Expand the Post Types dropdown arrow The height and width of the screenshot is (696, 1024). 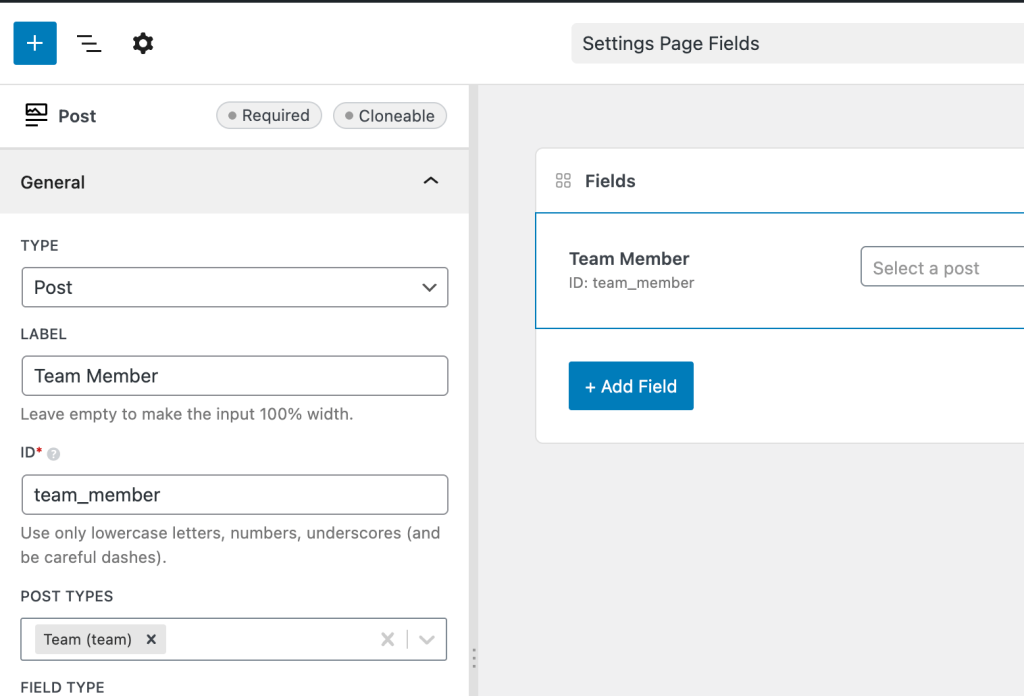pyautogui.click(x=427, y=639)
